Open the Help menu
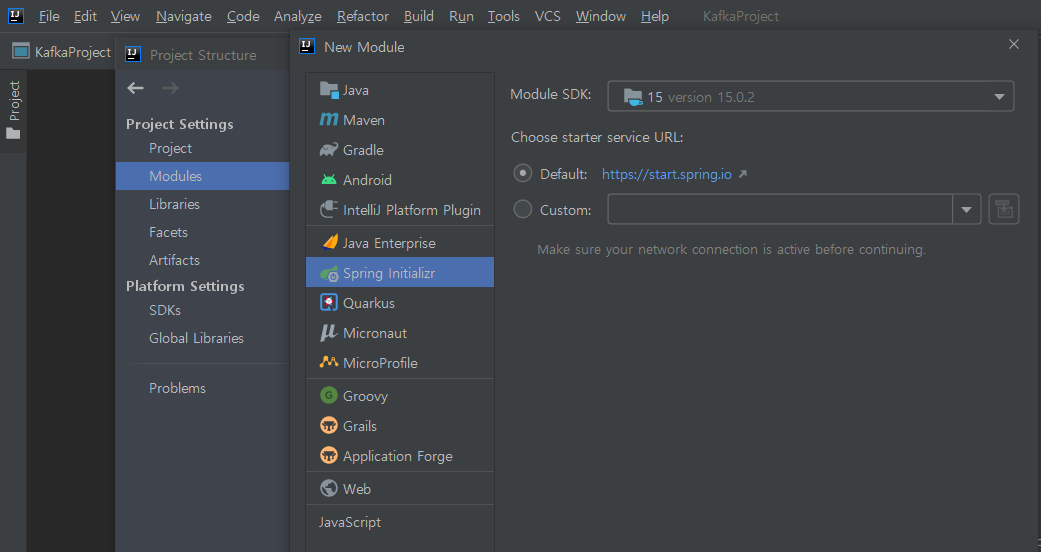Screen dimensions: 1041x552 655,16
